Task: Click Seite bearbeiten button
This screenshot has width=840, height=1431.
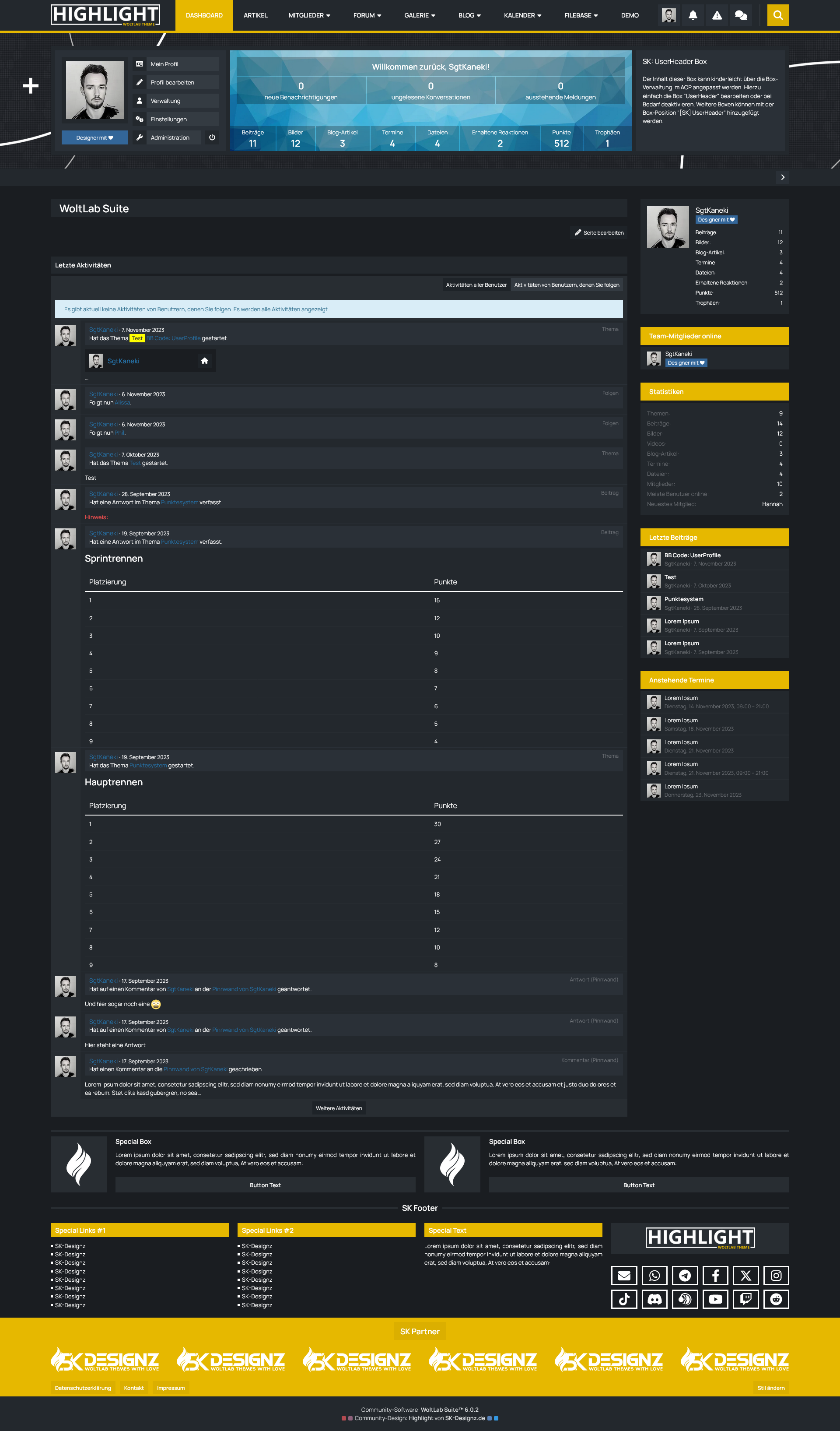Action: pyautogui.click(x=599, y=233)
